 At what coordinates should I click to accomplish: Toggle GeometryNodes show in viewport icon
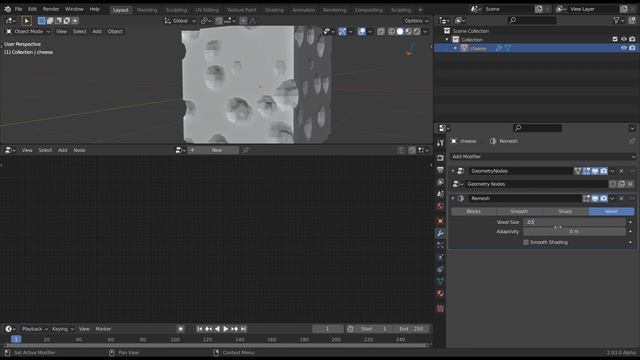[x=595, y=171]
